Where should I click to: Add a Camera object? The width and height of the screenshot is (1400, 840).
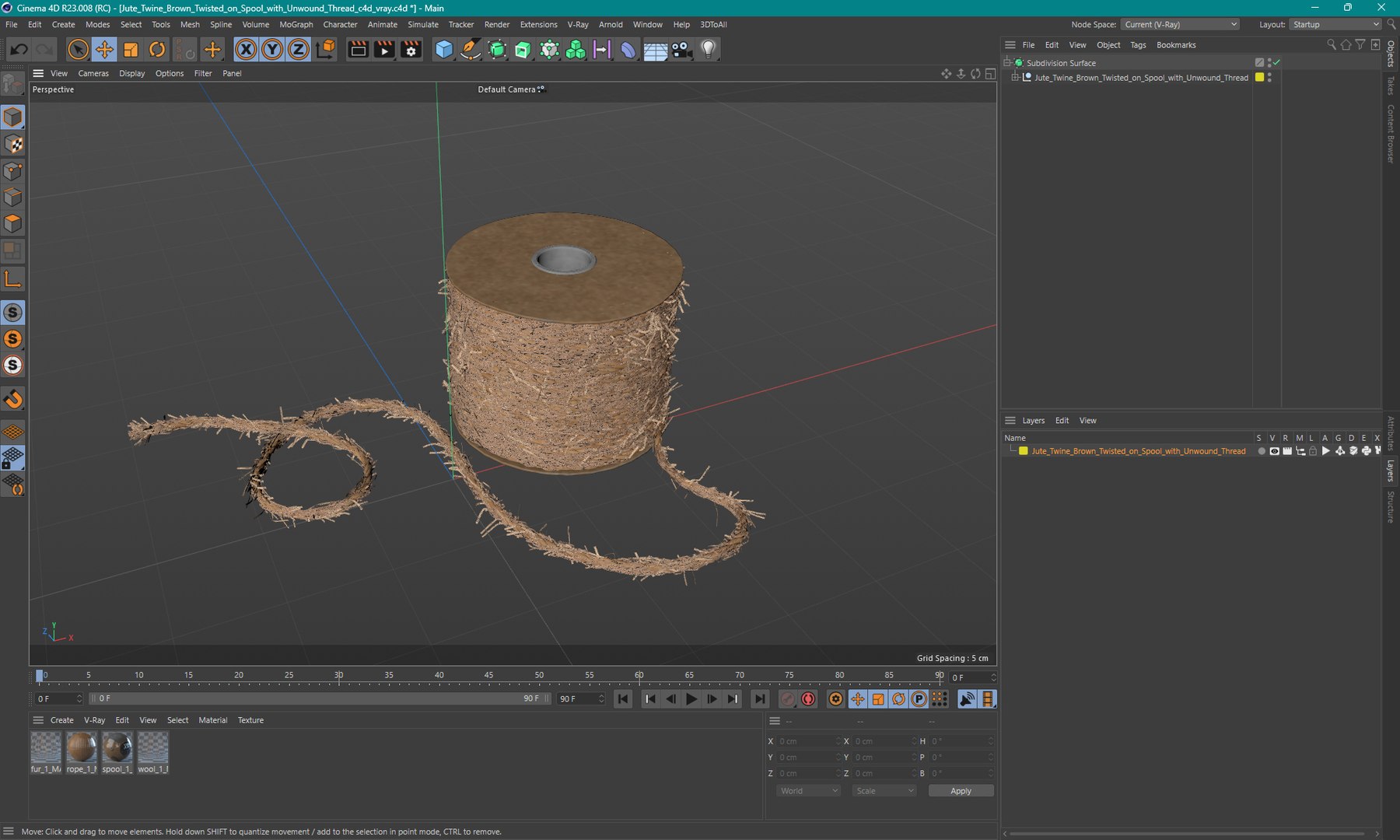(x=681, y=50)
